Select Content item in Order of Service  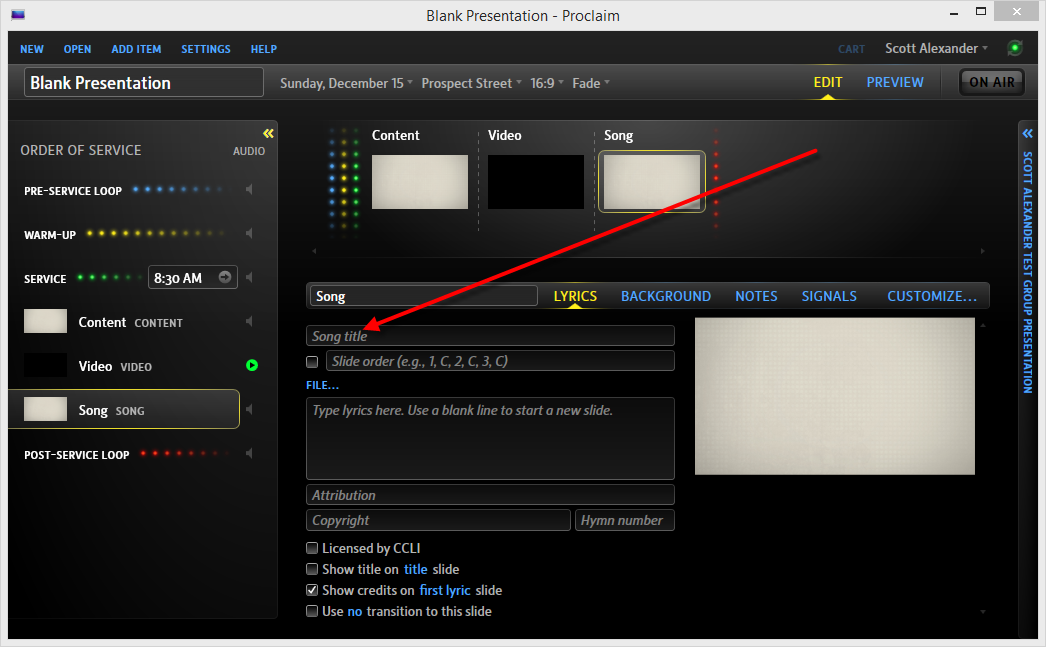coord(125,321)
